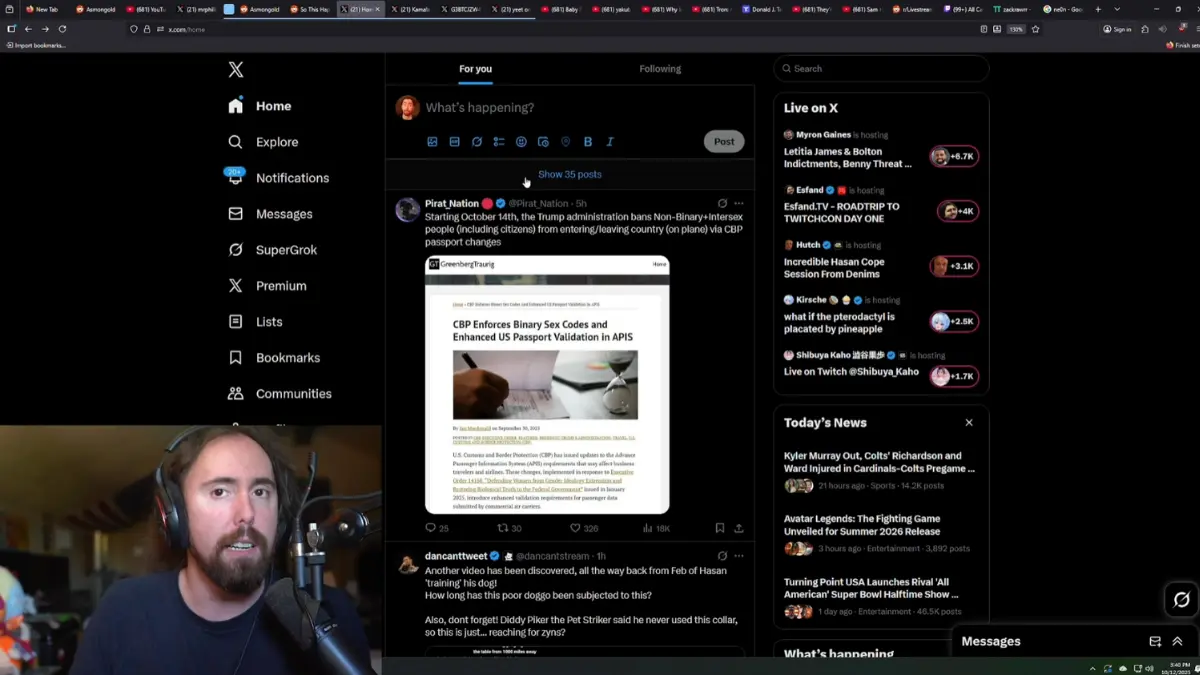
Task: Open Pirat_Nation profile avatar
Action: (x=408, y=209)
